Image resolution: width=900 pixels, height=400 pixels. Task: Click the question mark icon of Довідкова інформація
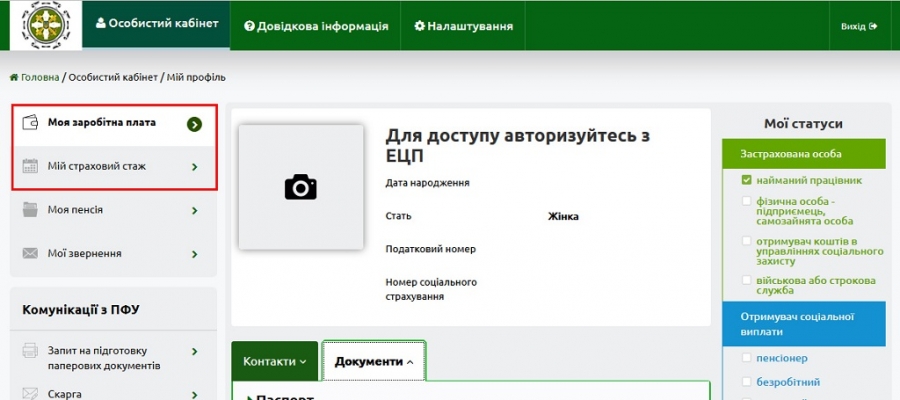point(249,26)
